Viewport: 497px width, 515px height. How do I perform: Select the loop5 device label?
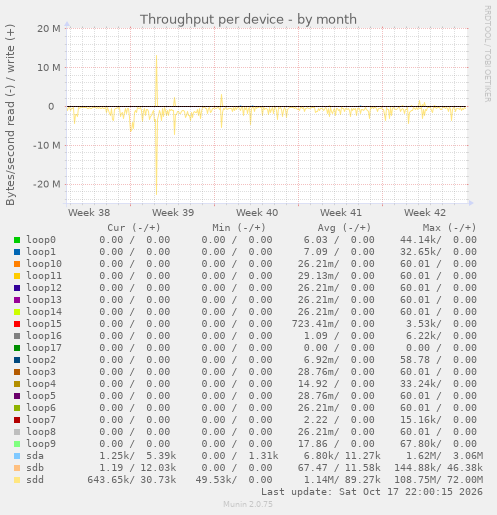pyautogui.click(x=41, y=396)
